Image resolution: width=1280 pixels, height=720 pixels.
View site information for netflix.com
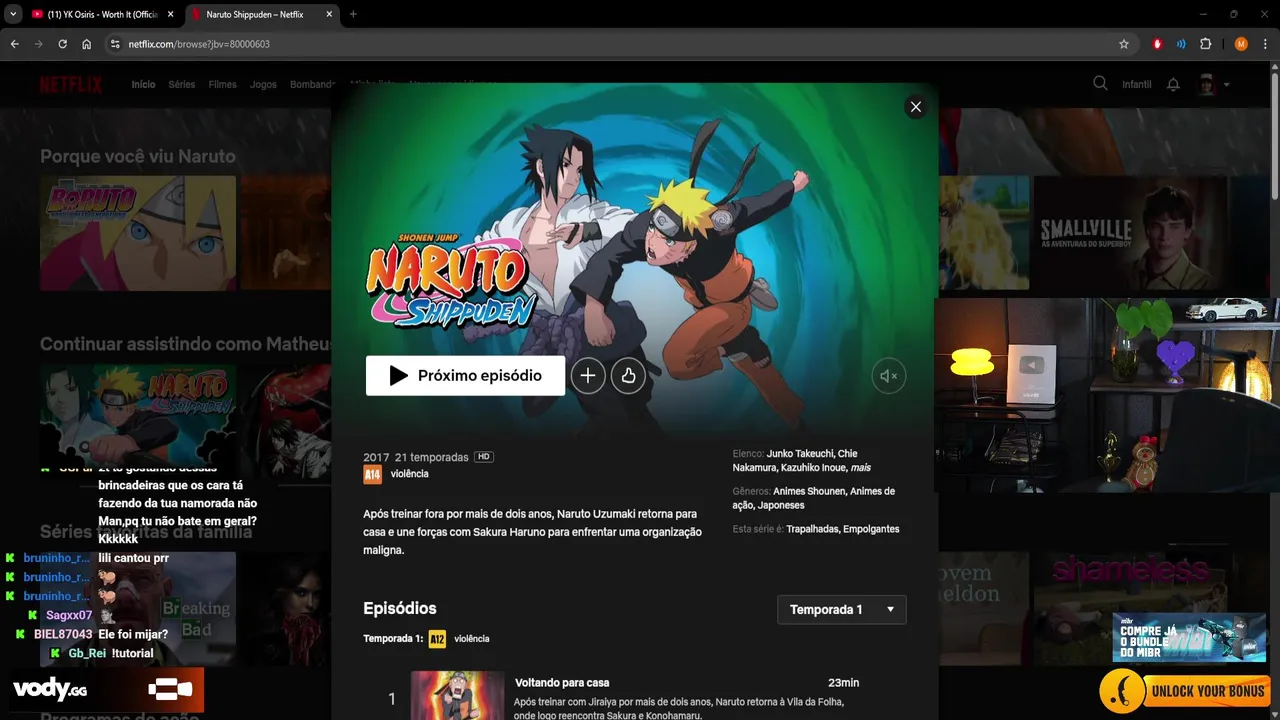[x=115, y=44]
